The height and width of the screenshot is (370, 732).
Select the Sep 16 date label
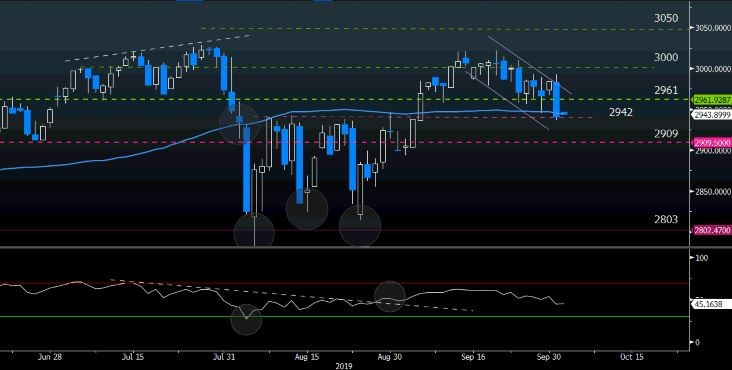[x=472, y=357]
